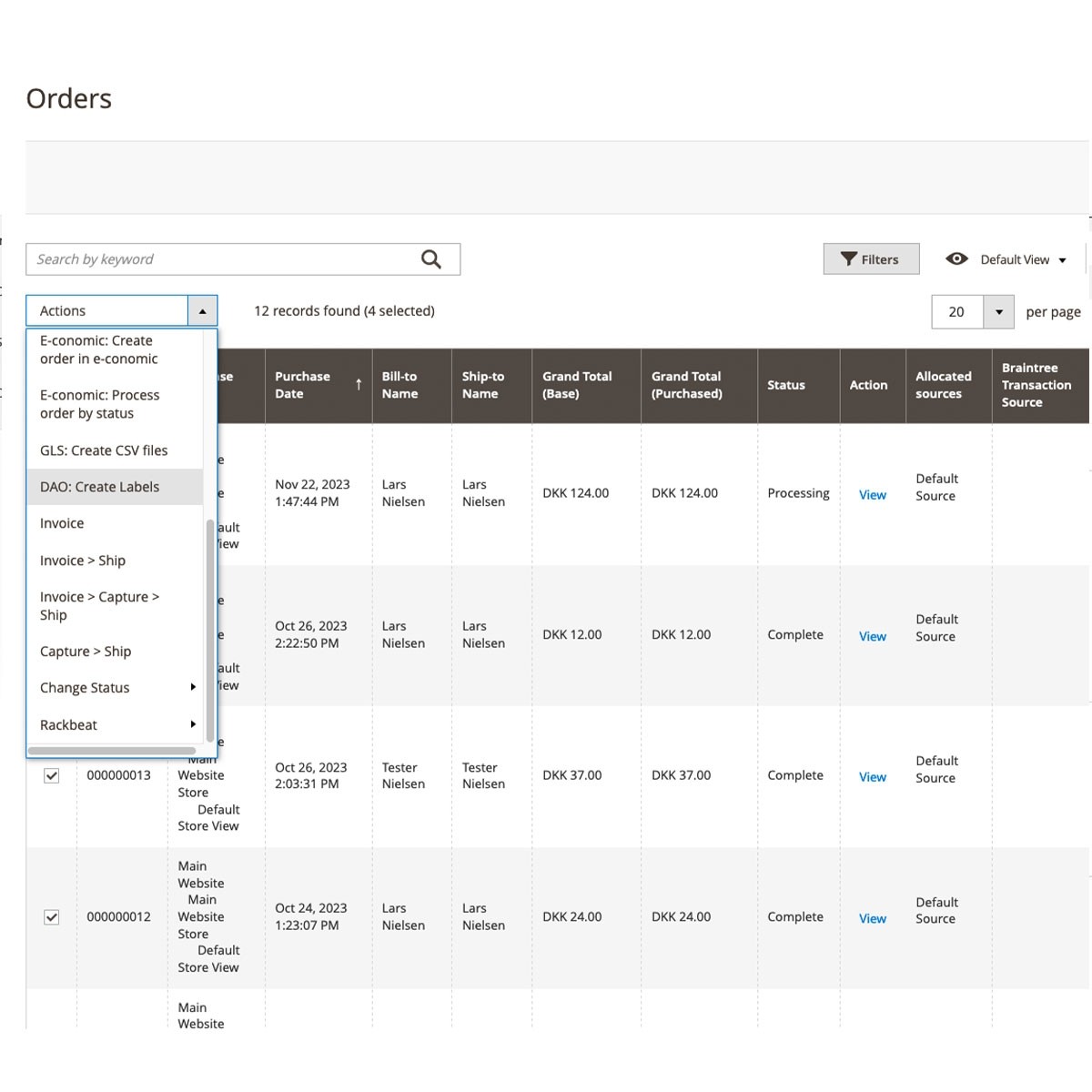Select DAO: Create Labels action
1092x1092 pixels.
point(100,487)
